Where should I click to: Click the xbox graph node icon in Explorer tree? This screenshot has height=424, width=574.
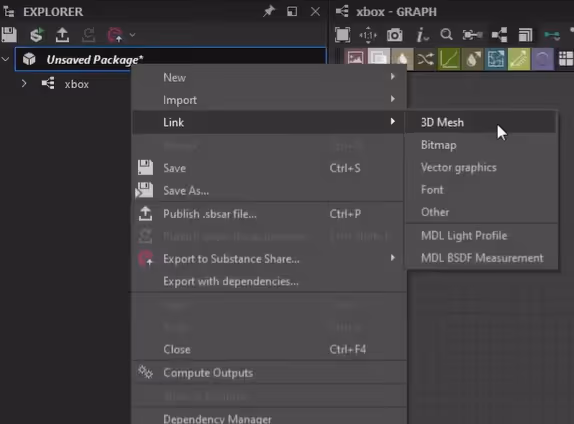click(x=48, y=83)
